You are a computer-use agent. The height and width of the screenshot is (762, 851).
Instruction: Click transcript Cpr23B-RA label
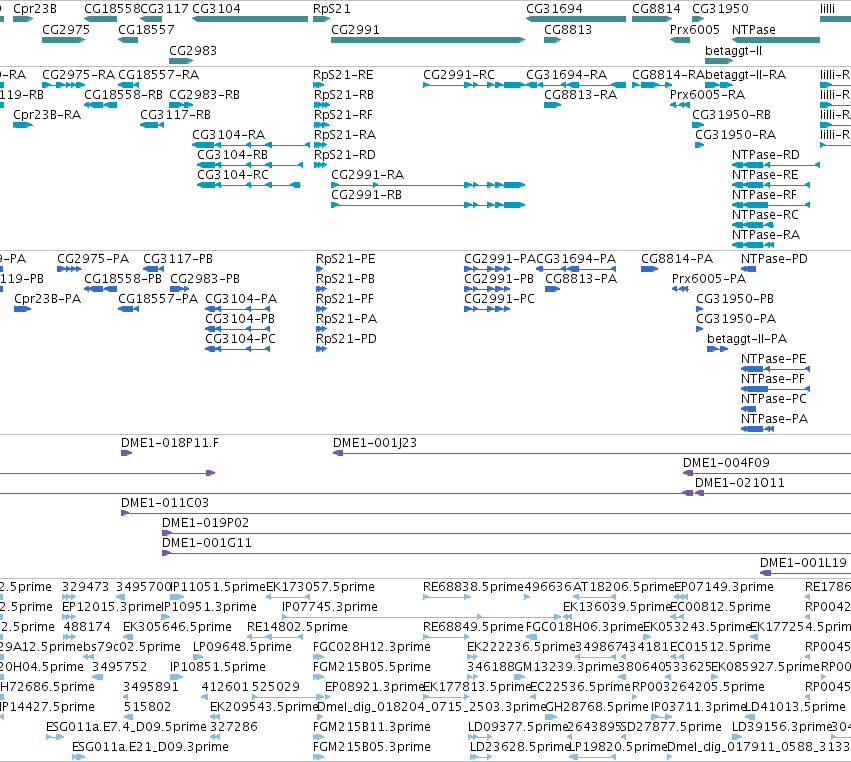(47, 115)
